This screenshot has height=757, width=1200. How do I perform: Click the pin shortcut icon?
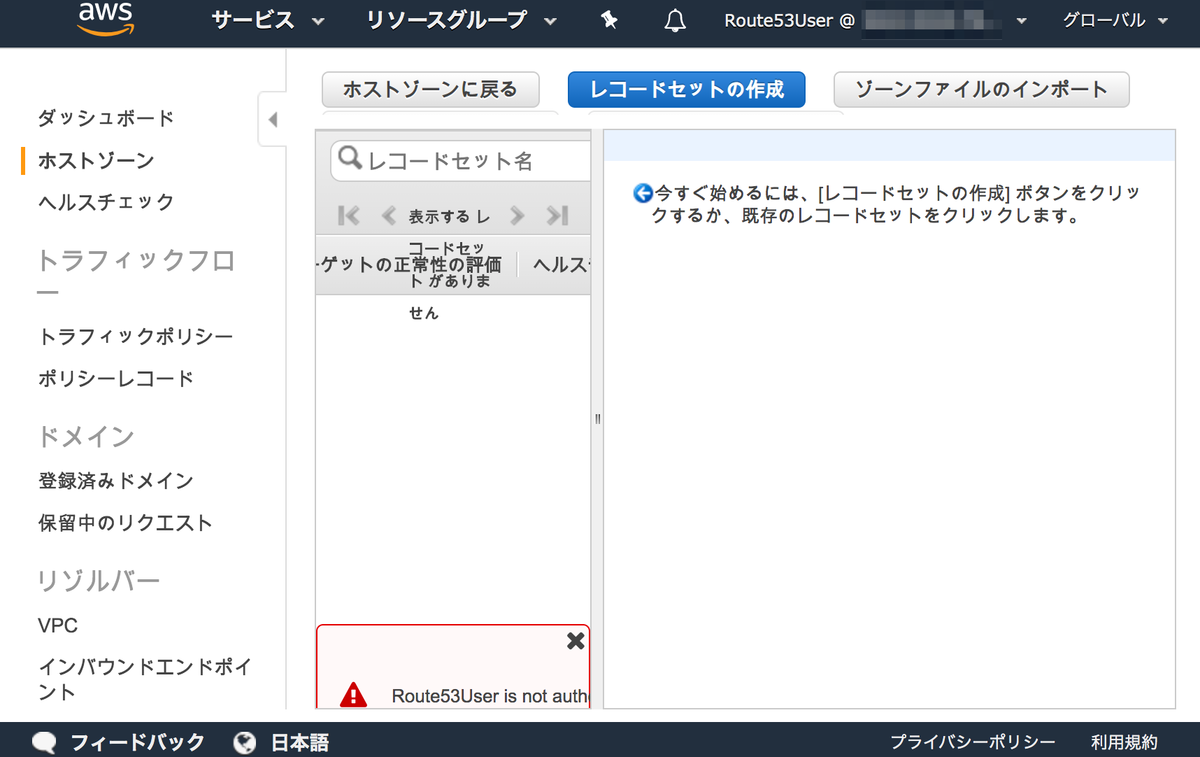(x=608, y=20)
